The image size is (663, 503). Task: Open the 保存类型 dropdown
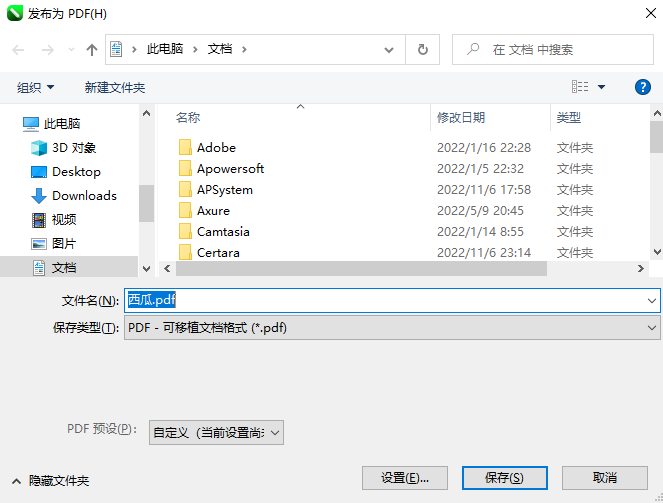[x=392, y=328]
